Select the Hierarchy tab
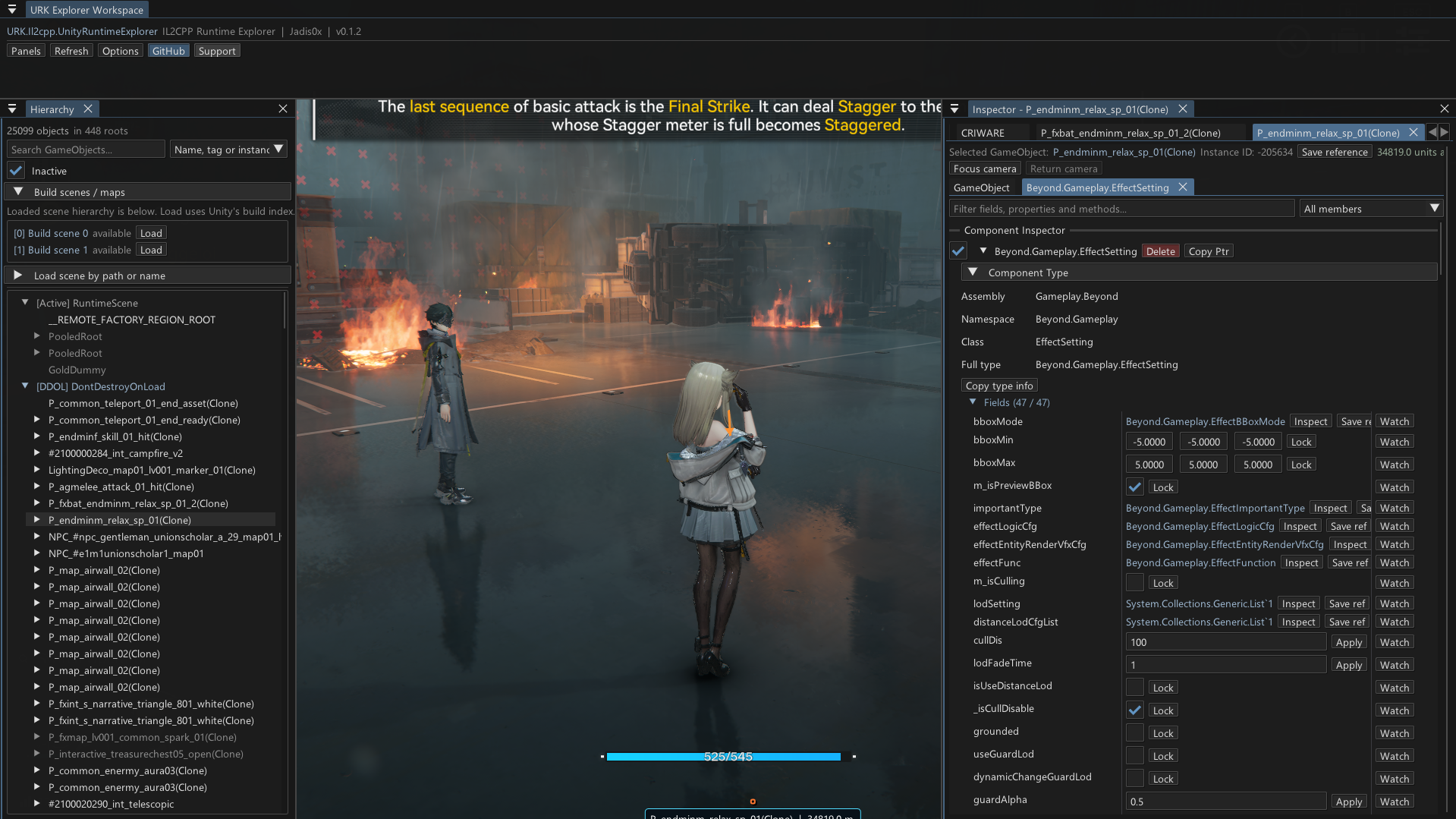 (x=52, y=109)
